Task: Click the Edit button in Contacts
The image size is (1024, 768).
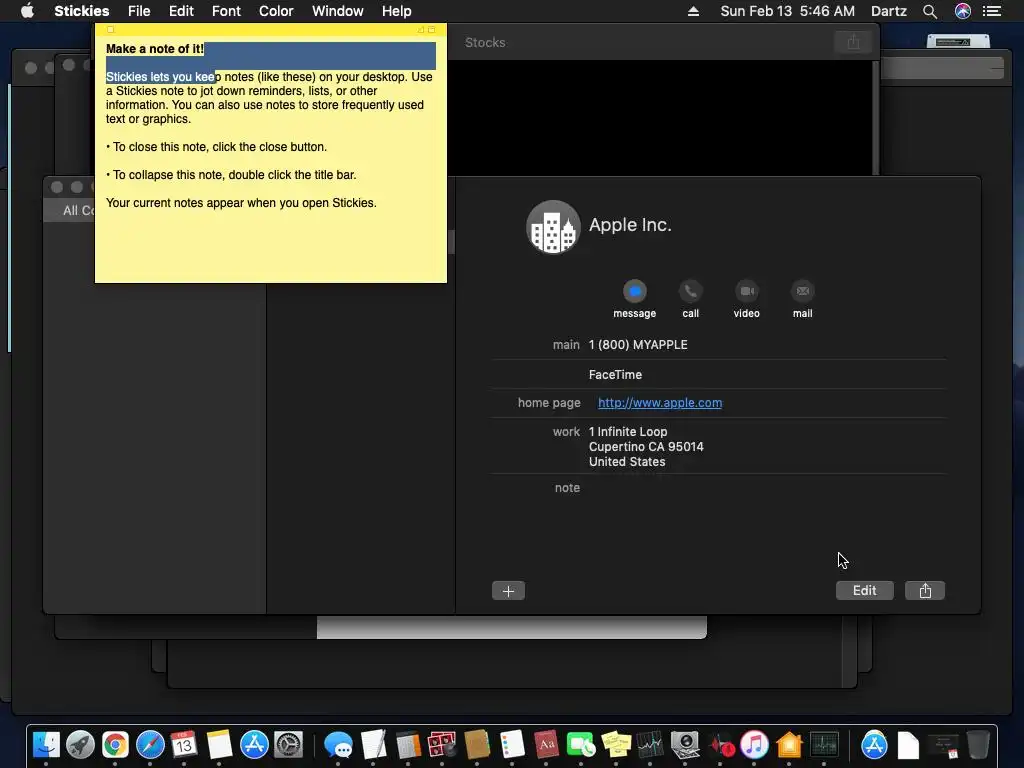Action: 865,591
